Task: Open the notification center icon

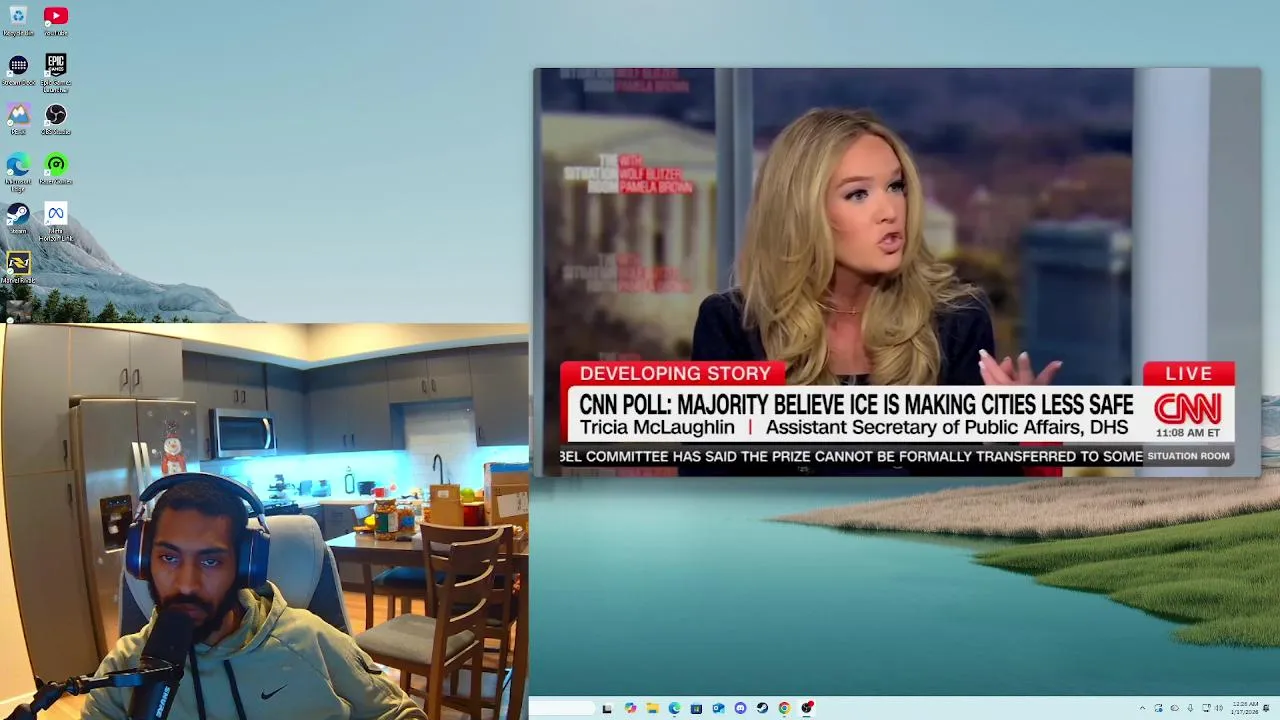Action: (1267, 708)
